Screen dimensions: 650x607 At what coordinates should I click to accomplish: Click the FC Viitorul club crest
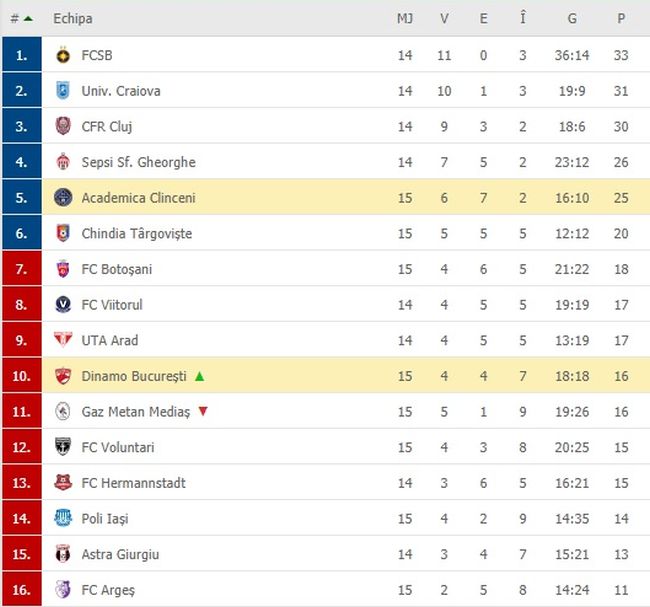coord(63,305)
